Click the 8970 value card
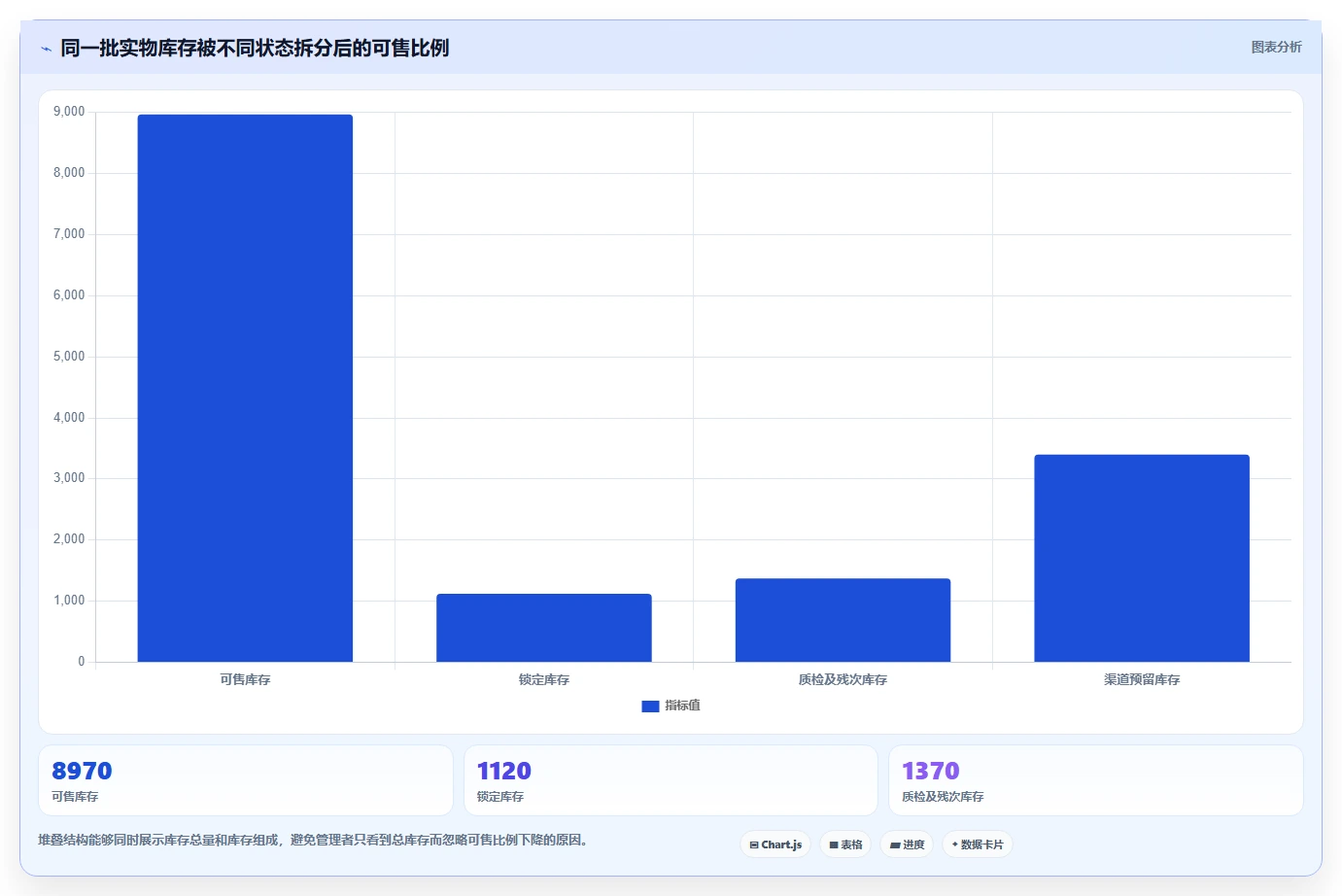 point(246,780)
